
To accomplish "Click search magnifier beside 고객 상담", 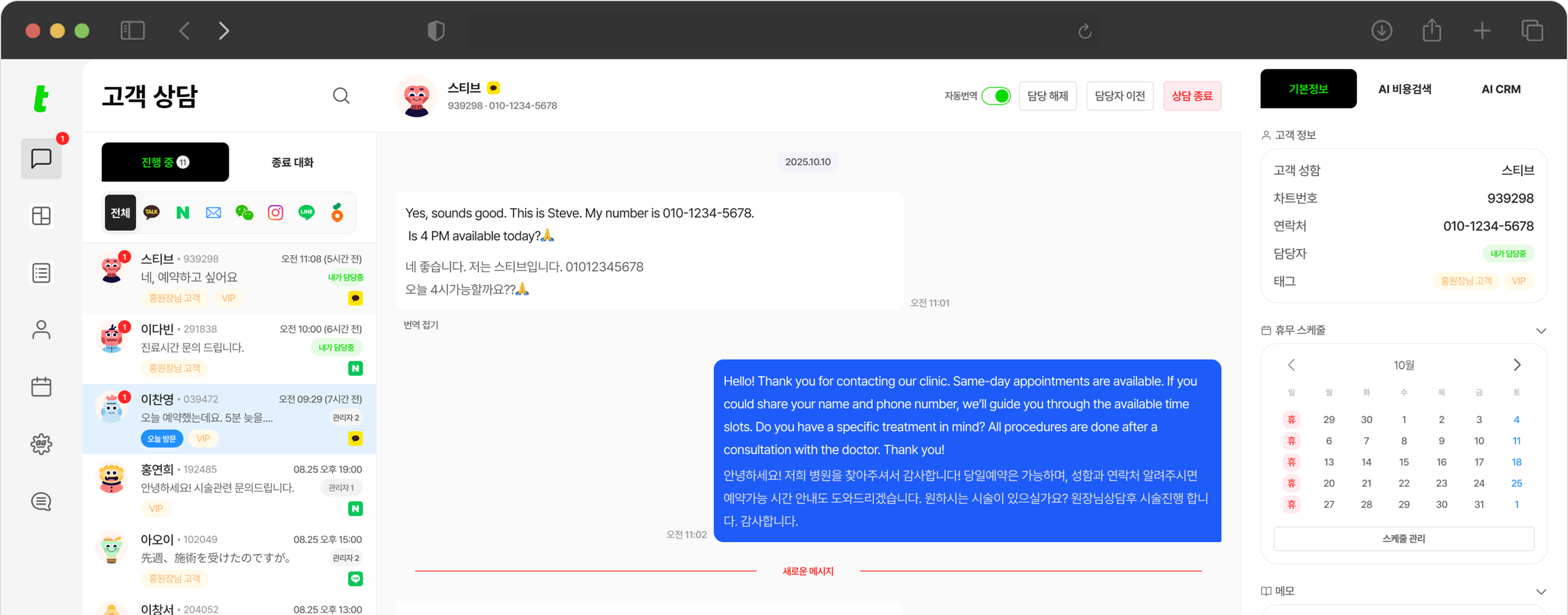I will click(341, 96).
